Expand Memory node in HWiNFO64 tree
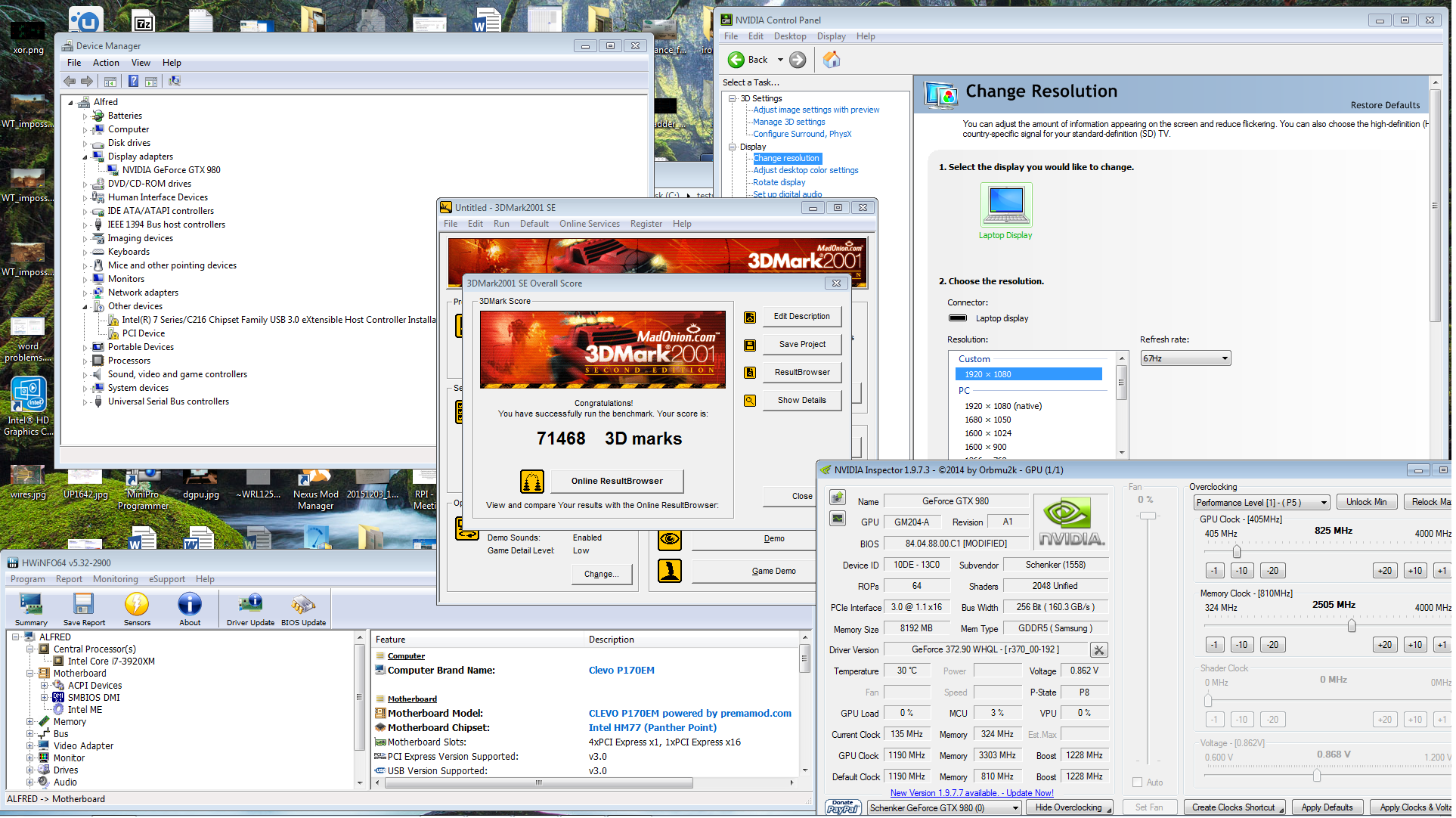 point(31,723)
